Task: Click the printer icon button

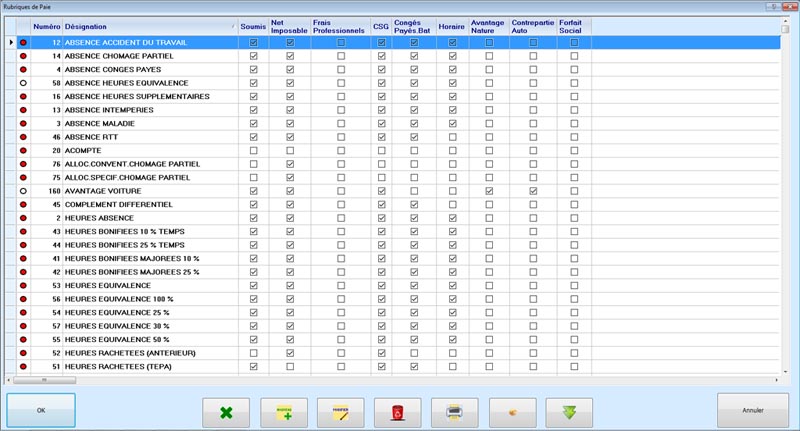Action: [x=455, y=411]
